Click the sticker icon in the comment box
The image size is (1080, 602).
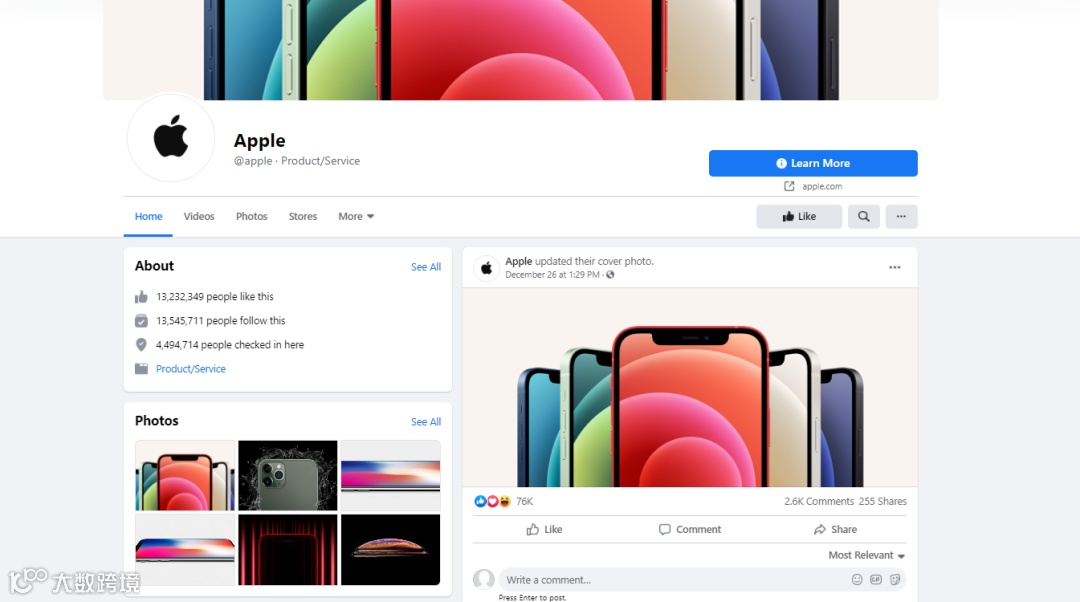pos(895,580)
